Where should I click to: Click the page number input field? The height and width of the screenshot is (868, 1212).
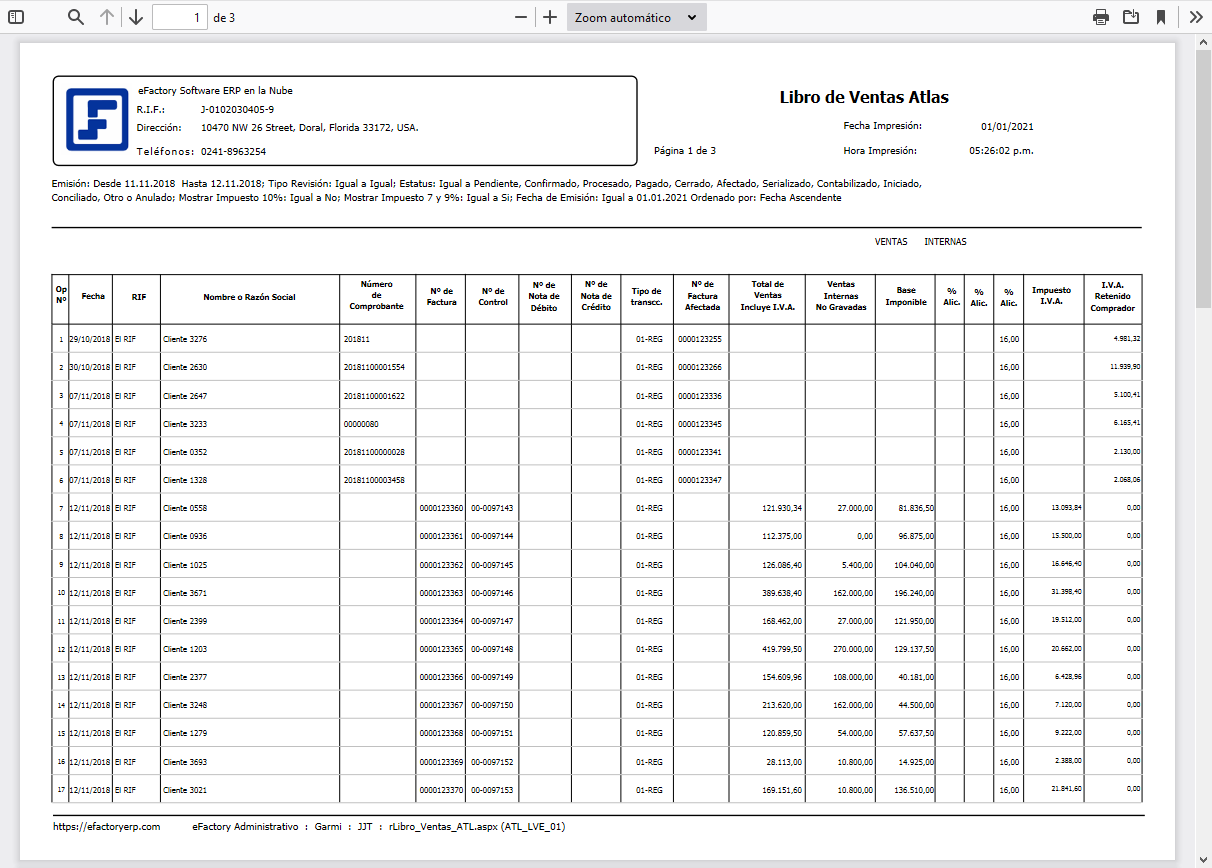coord(179,17)
